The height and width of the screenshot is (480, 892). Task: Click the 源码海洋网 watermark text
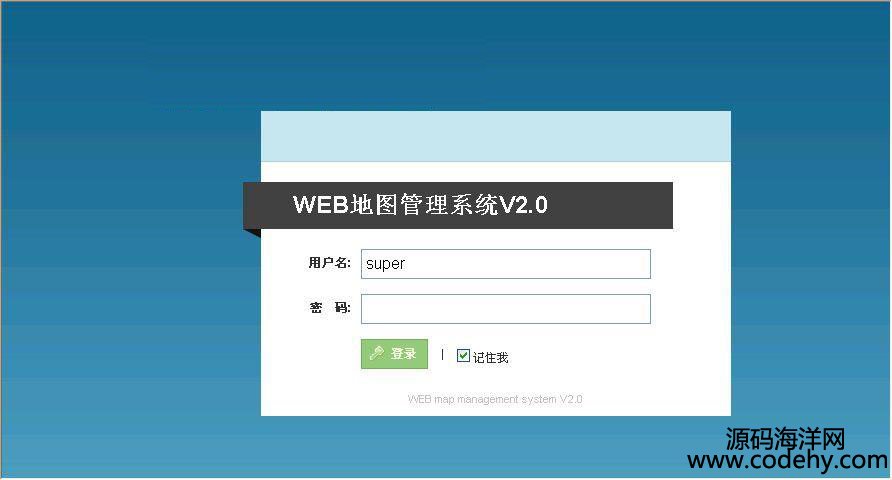[x=785, y=439]
